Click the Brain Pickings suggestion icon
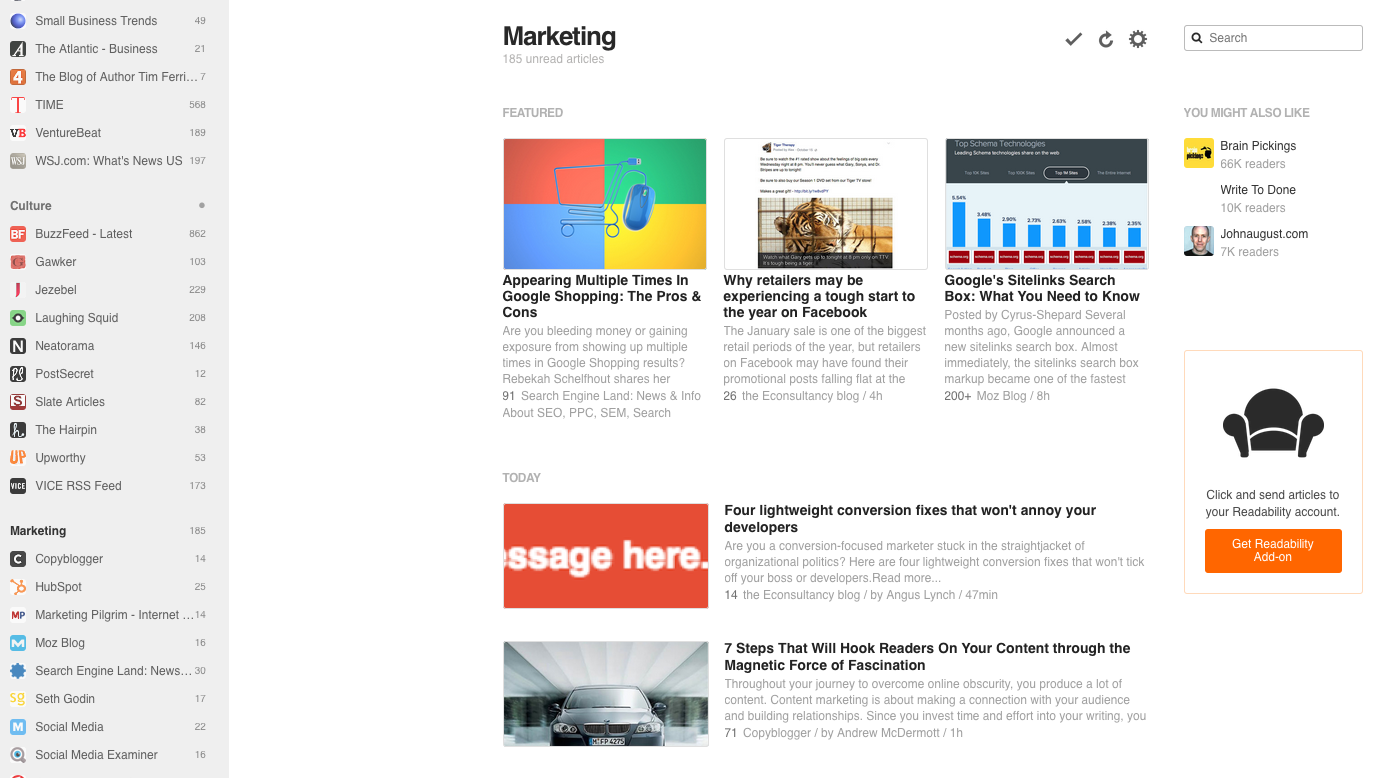The width and height of the screenshot is (1392, 778). pyautogui.click(x=1199, y=153)
